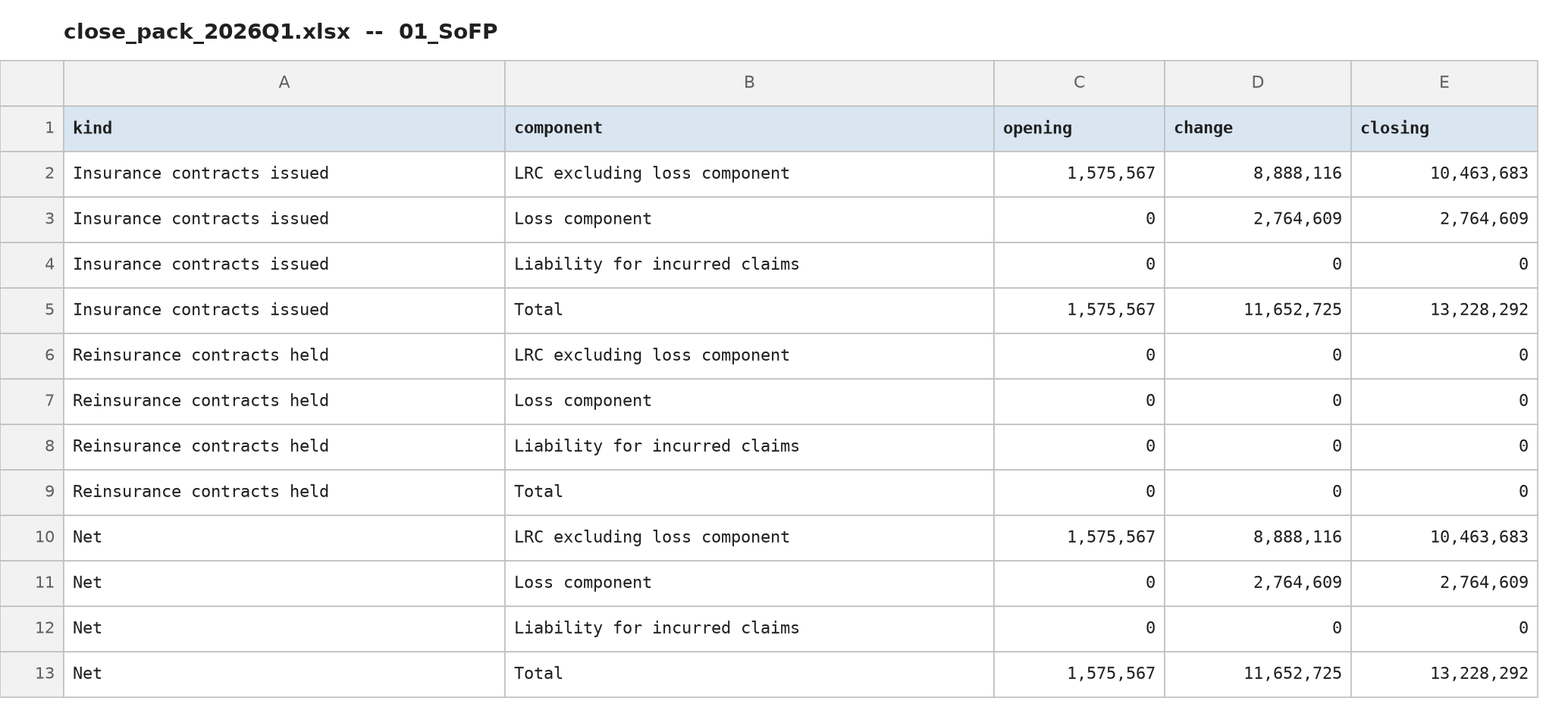Select column A header
The width and height of the screenshot is (1568, 723).
pos(284,83)
